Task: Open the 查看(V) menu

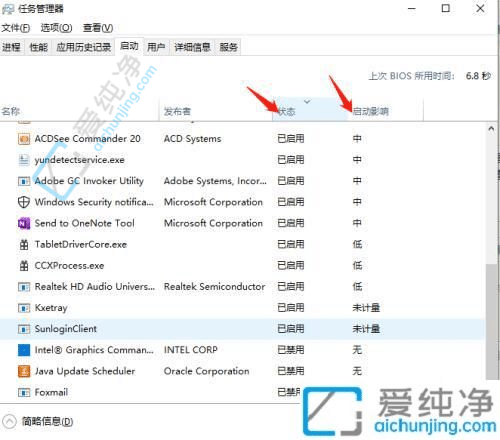Action: 98,28
